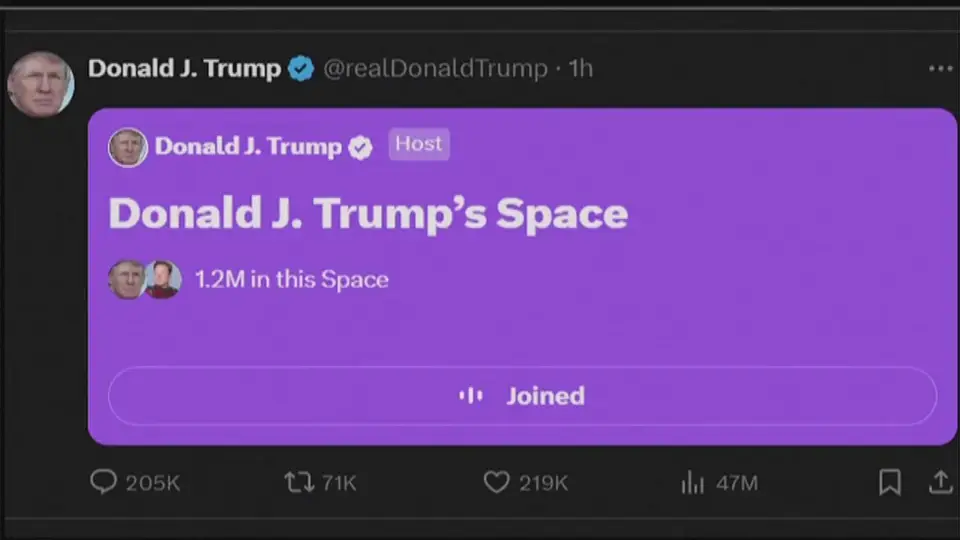Click the second participant avatar in the Space

[x=162, y=279]
